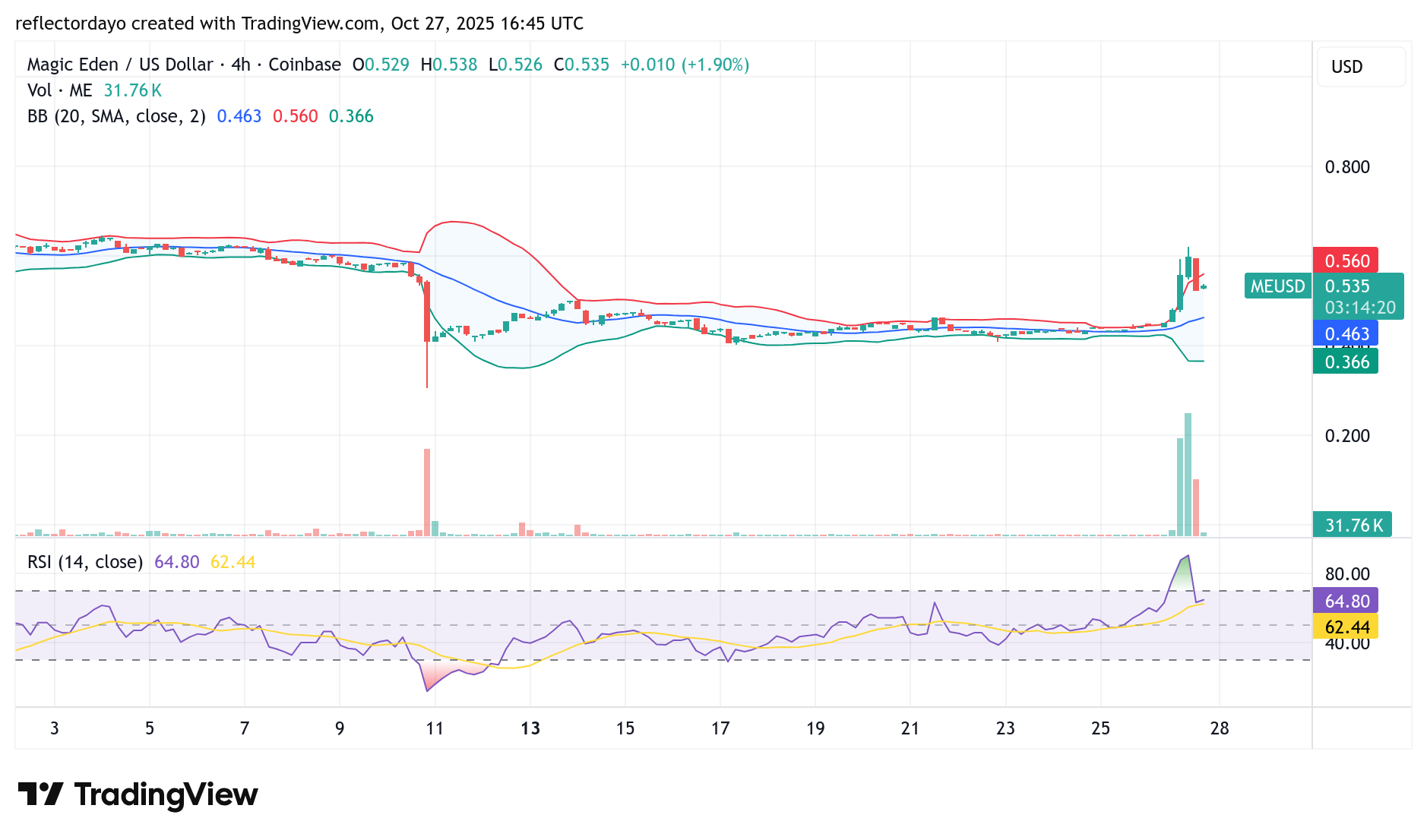1427x840 pixels.
Task: Click the green 0.366 lower band price label
Action: (x=1346, y=362)
